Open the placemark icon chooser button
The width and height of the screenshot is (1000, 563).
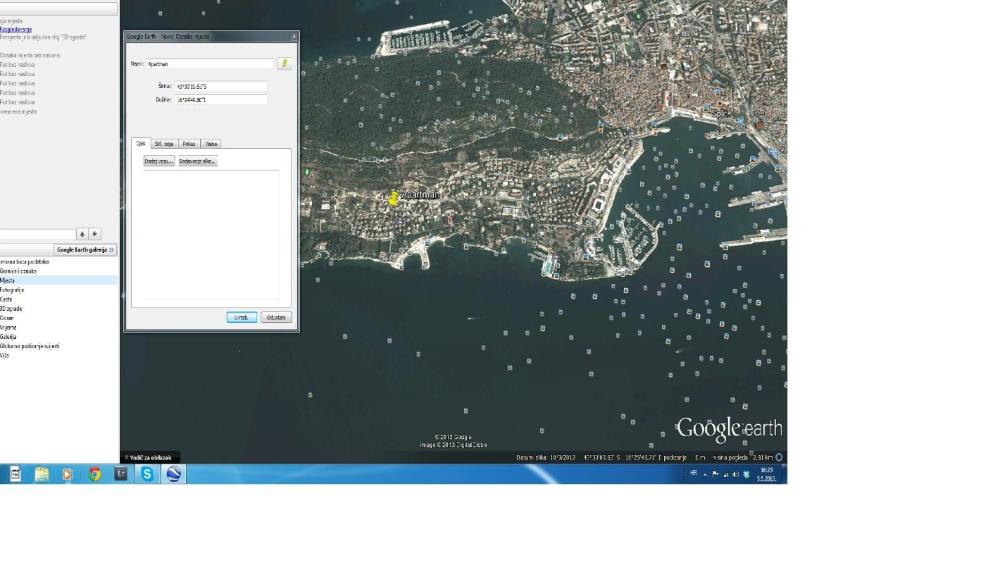click(284, 64)
